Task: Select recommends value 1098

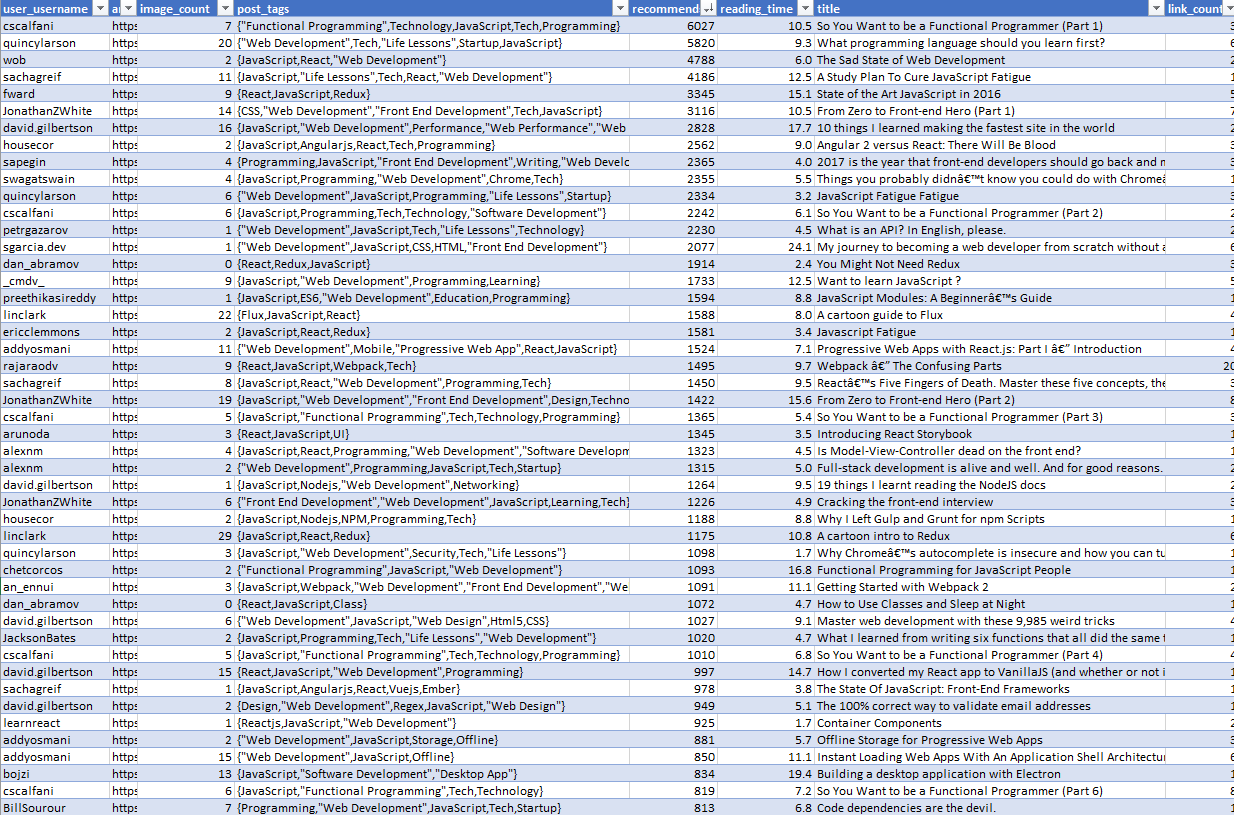Action: click(x=701, y=553)
